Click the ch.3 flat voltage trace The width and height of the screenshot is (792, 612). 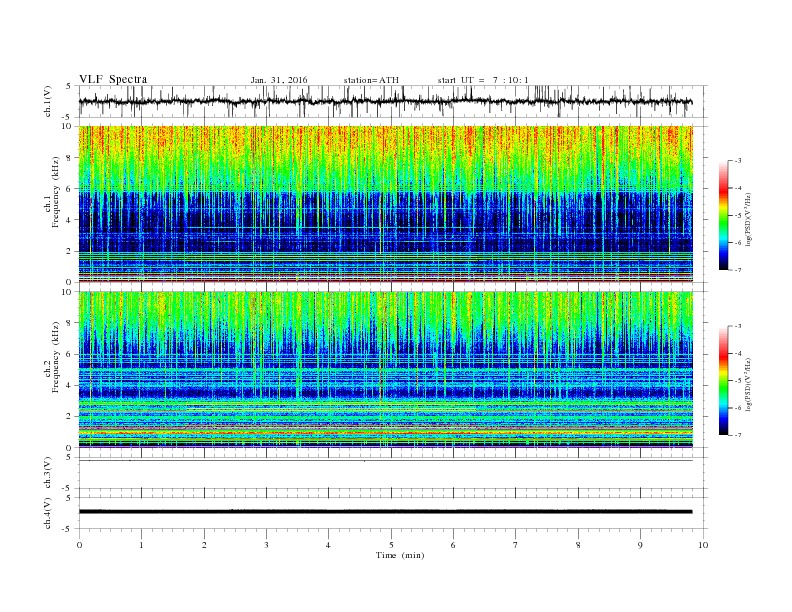pos(386,461)
